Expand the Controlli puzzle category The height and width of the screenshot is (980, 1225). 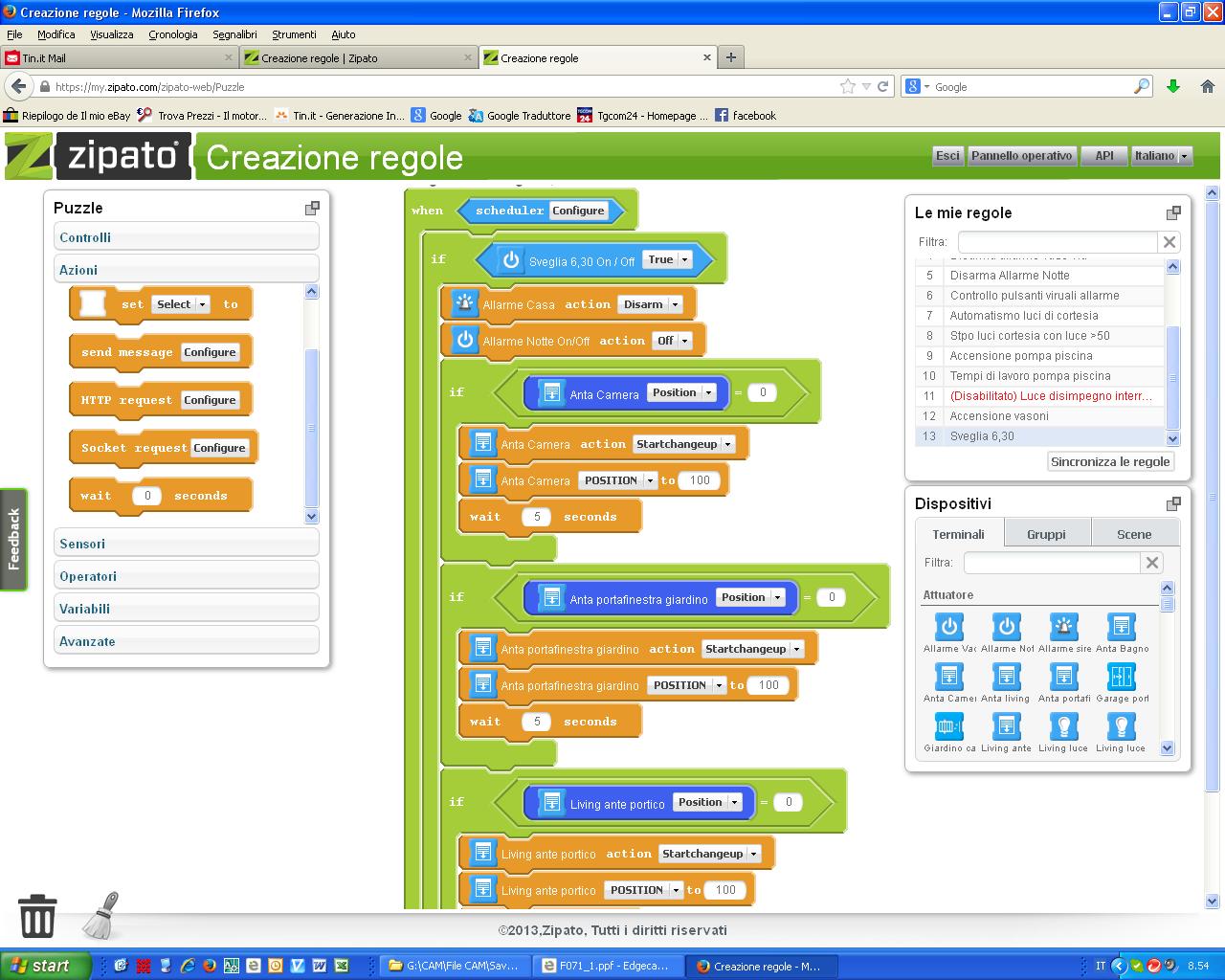186,237
